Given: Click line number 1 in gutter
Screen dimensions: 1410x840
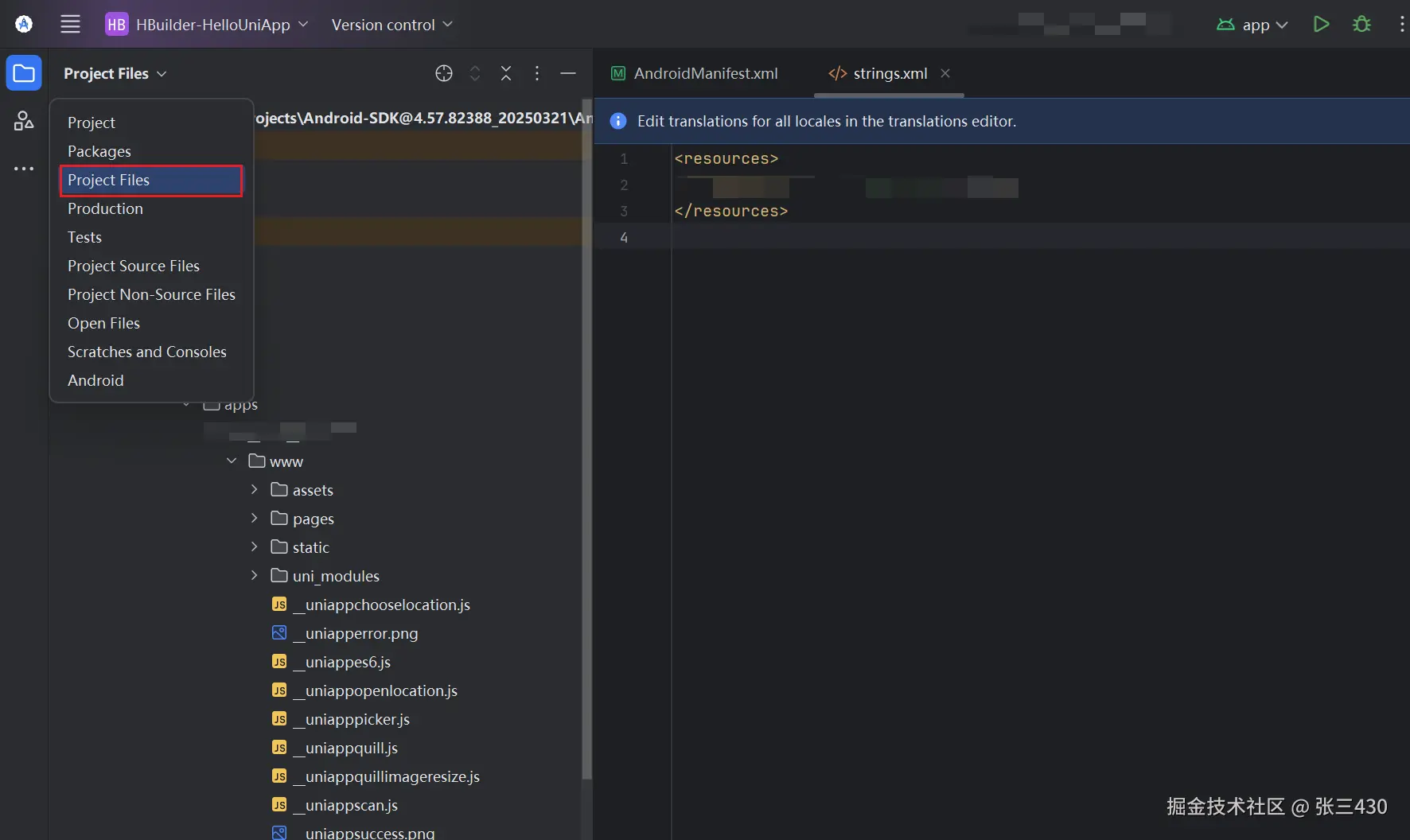Looking at the screenshot, I should click(624, 158).
